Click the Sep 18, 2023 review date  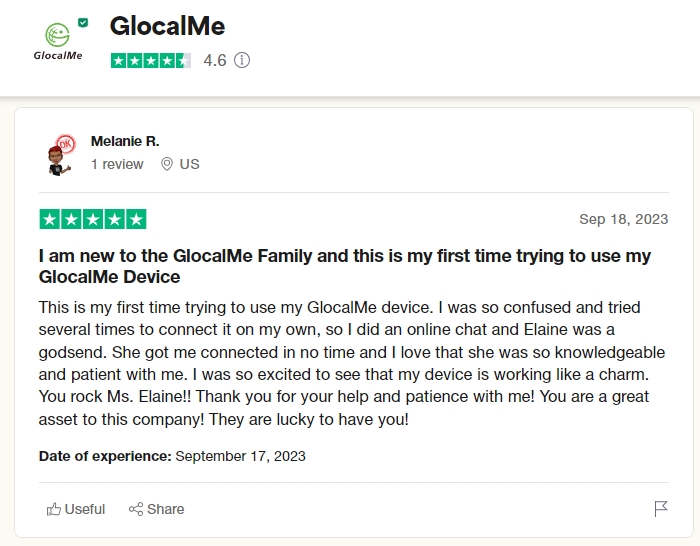click(624, 219)
